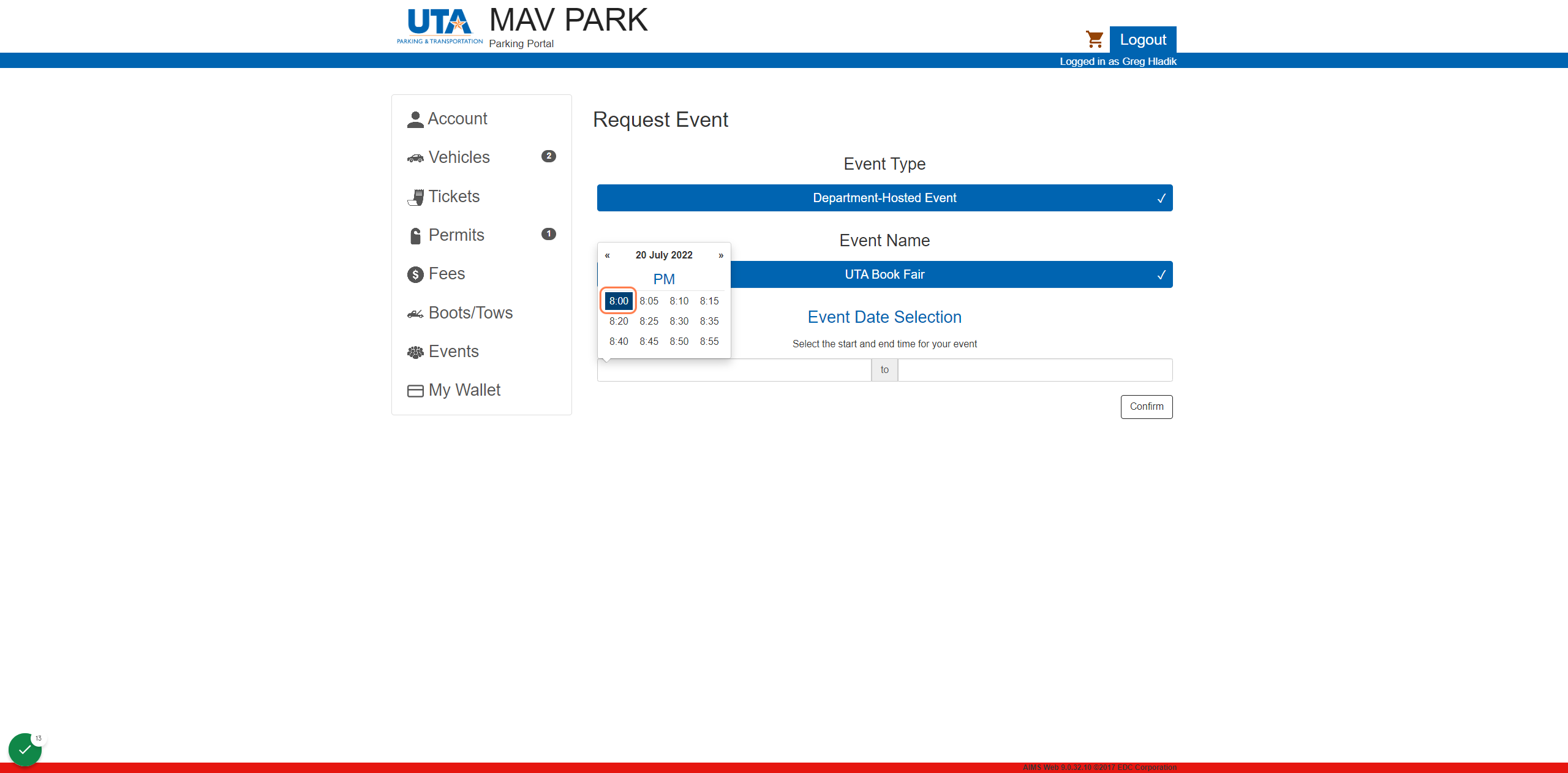Open Events menu item
This screenshot has width=1568, height=773.
click(481, 352)
